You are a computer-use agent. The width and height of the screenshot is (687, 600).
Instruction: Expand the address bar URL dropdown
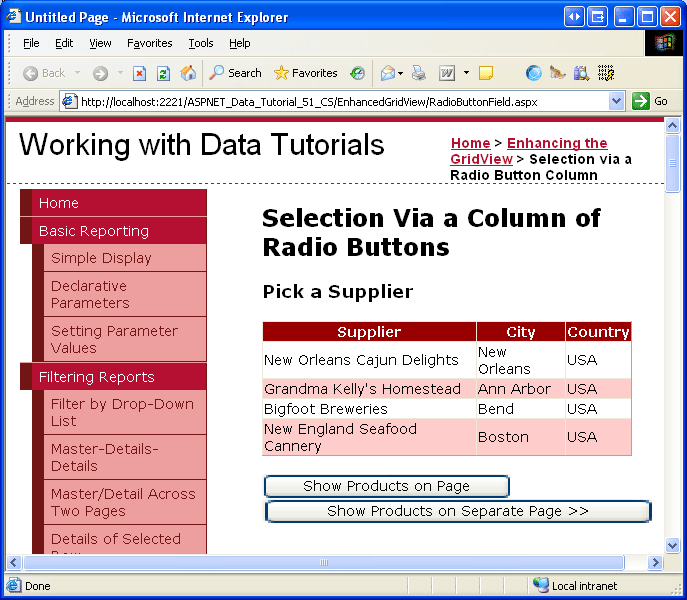click(x=617, y=101)
